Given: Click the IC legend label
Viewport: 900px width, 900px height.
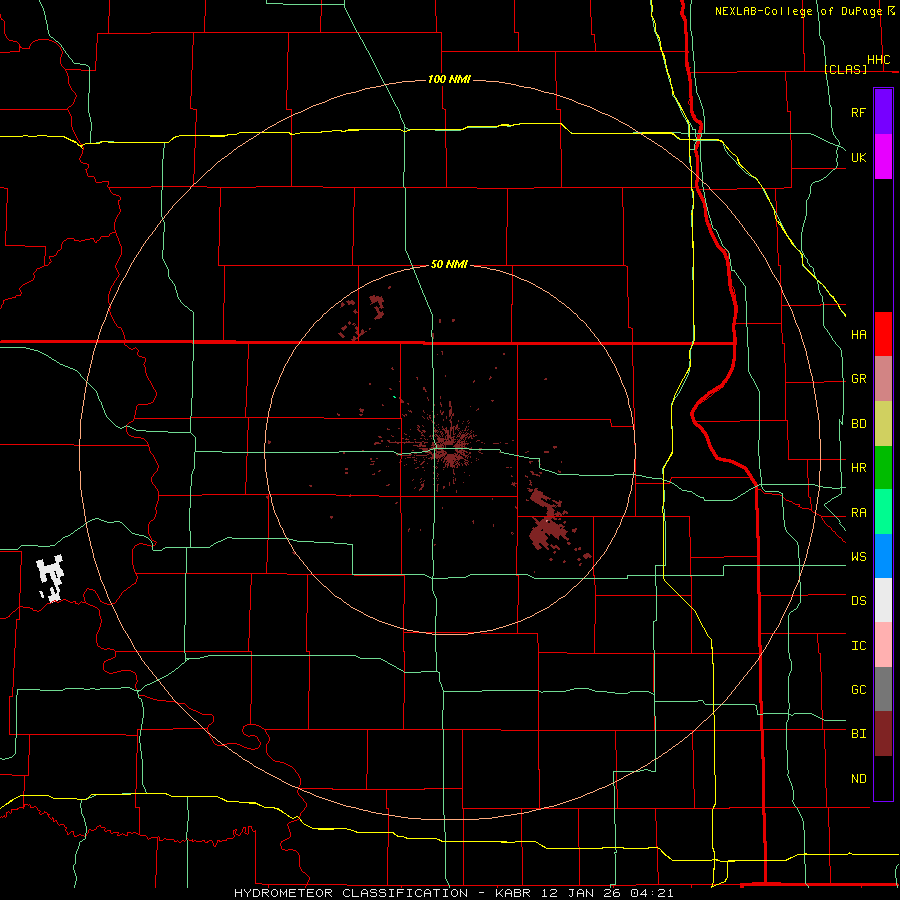Looking at the screenshot, I should coord(858,645).
